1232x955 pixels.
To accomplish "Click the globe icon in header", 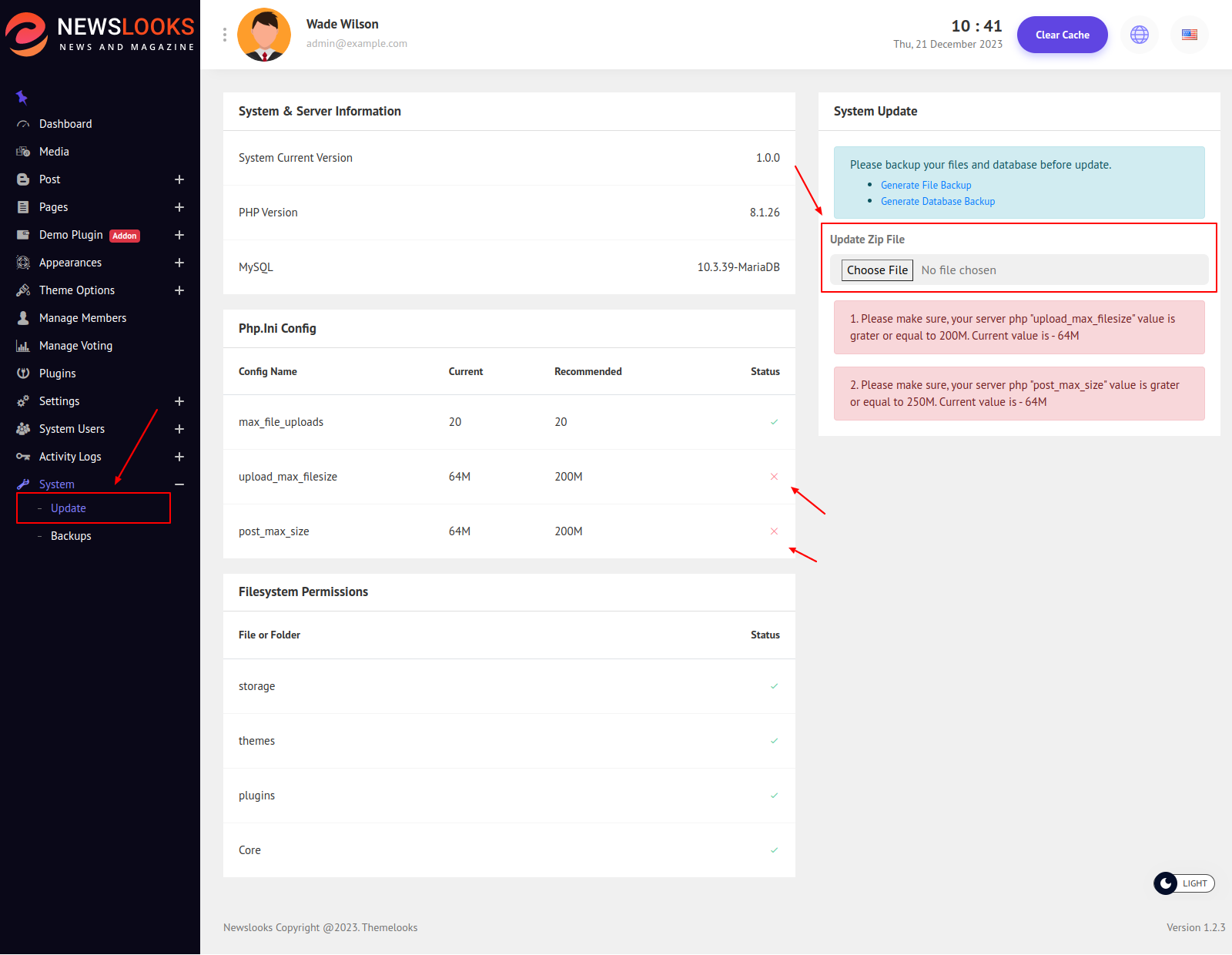I will (x=1139, y=35).
